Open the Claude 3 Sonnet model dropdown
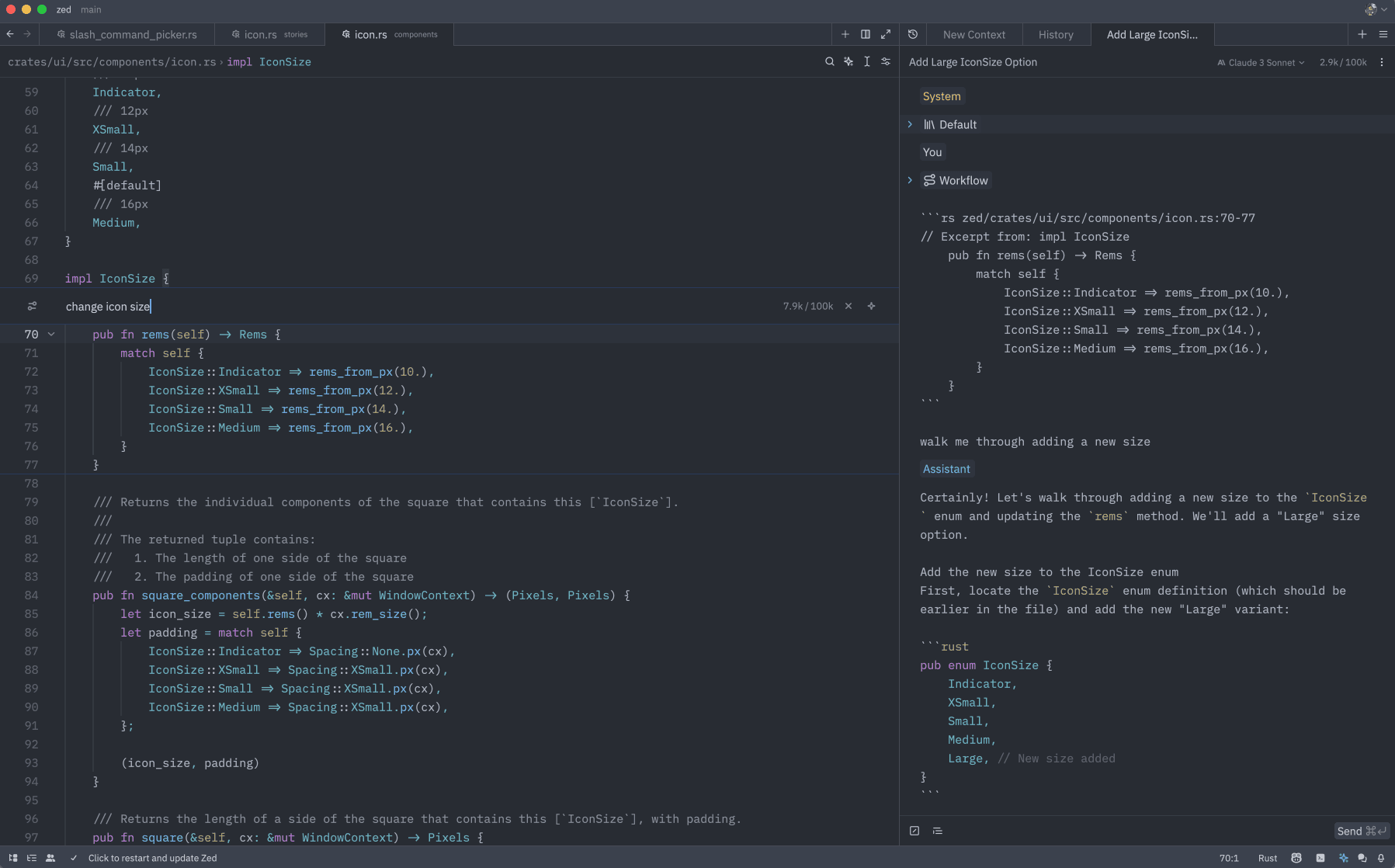 (1261, 62)
